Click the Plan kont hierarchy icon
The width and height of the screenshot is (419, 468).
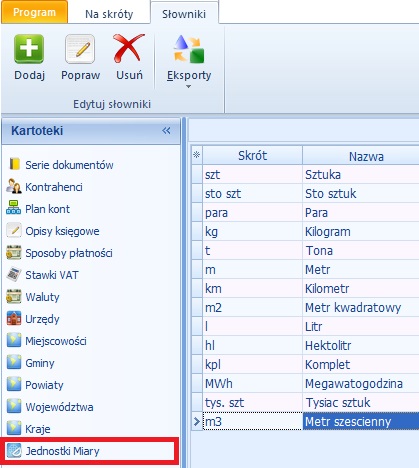point(13,208)
